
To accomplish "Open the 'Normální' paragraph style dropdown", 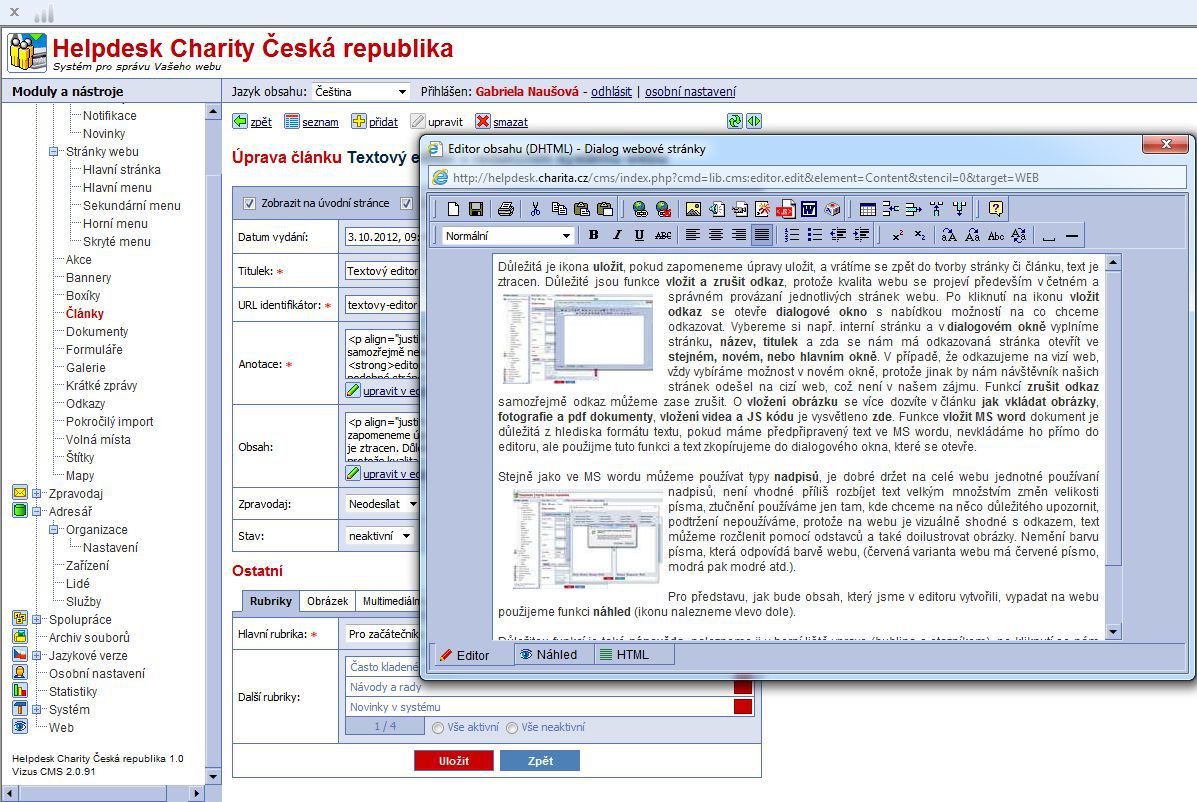I will 508,236.
